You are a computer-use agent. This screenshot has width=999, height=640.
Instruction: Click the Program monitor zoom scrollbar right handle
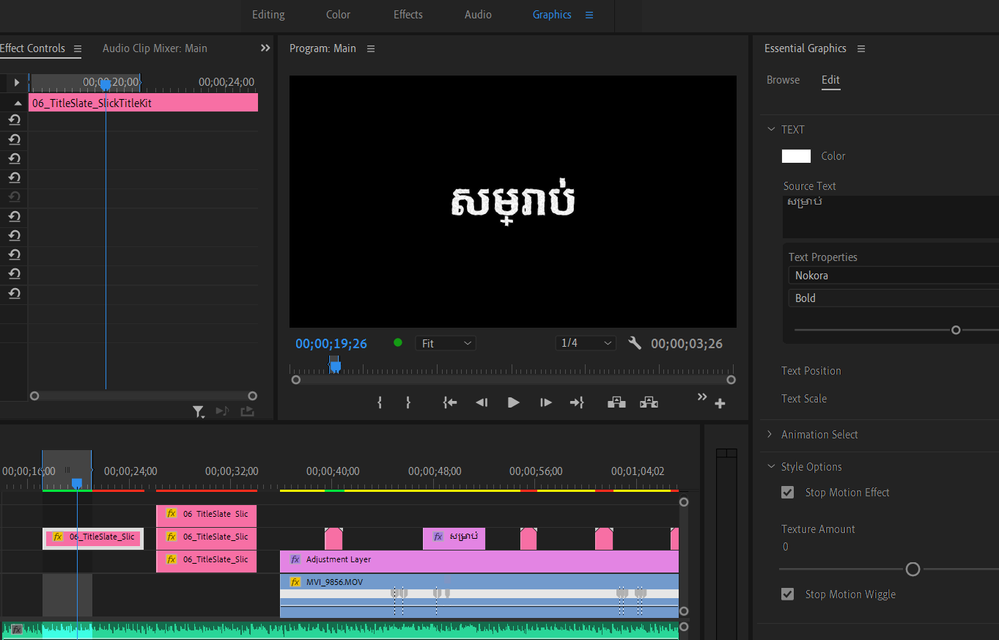click(731, 380)
